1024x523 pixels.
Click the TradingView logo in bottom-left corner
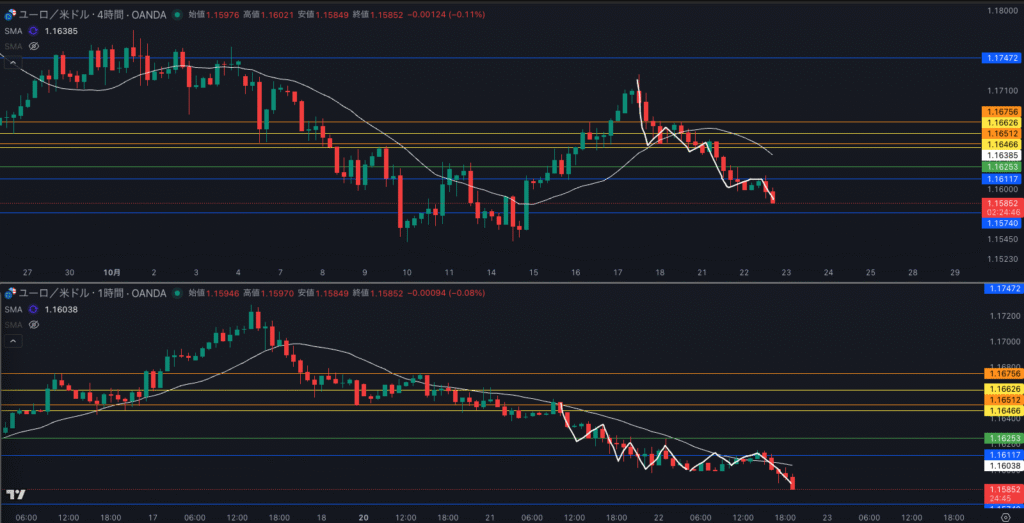[15, 494]
